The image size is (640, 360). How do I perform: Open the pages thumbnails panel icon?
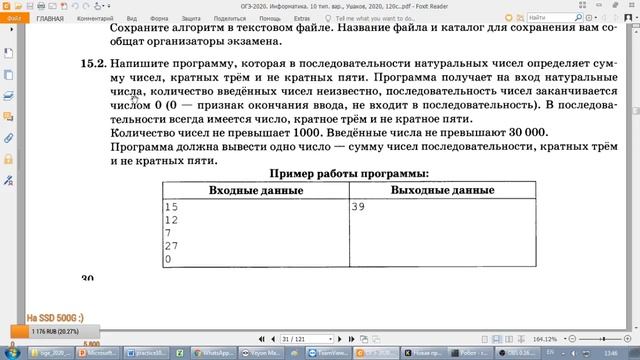9,75
